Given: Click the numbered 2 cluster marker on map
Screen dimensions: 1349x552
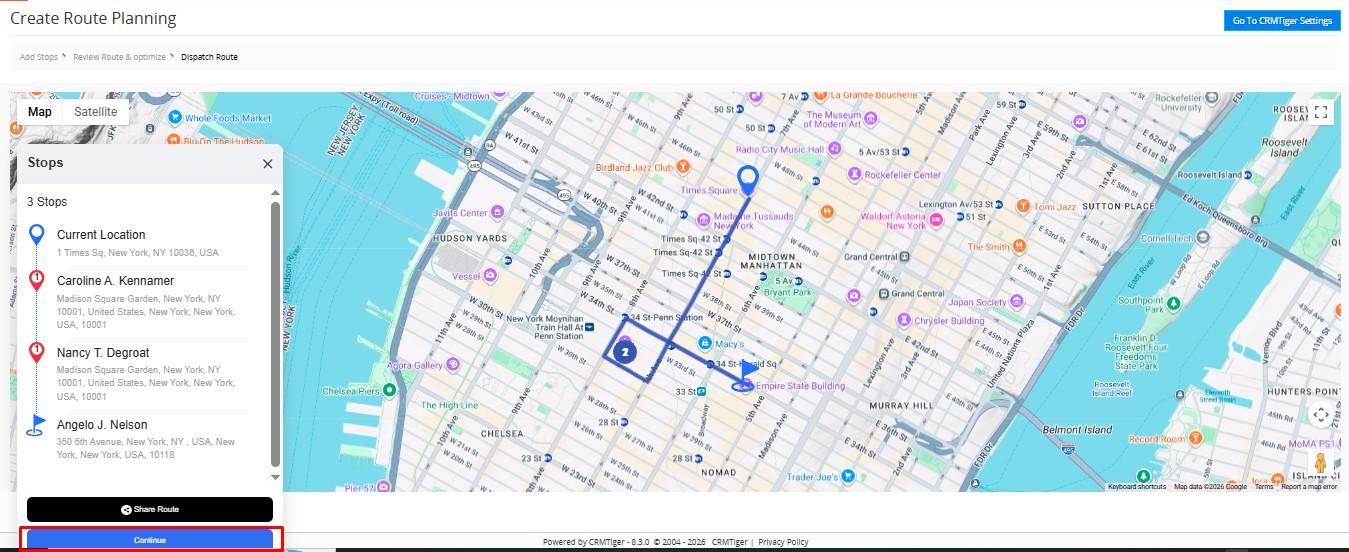Looking at the screenshot, I should 625,352.
